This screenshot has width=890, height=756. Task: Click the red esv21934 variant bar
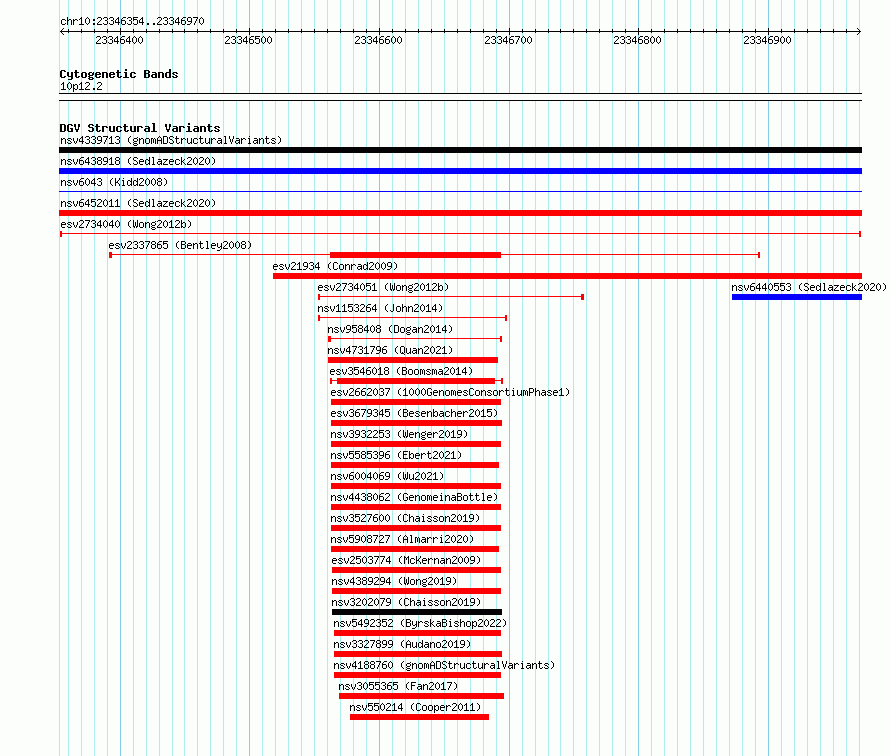(x=568, y=276)
